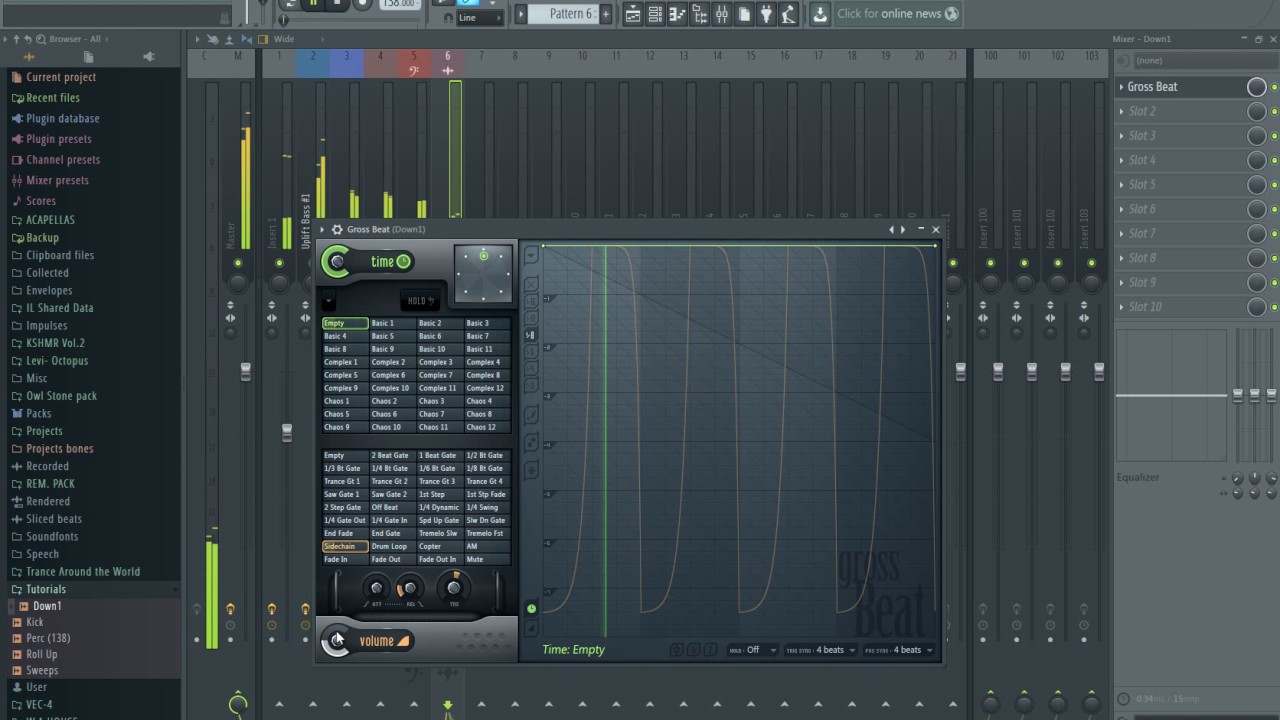Select the Trance Gt 1 volume preset
The image size is (1280, 720).
coord(345,482)
